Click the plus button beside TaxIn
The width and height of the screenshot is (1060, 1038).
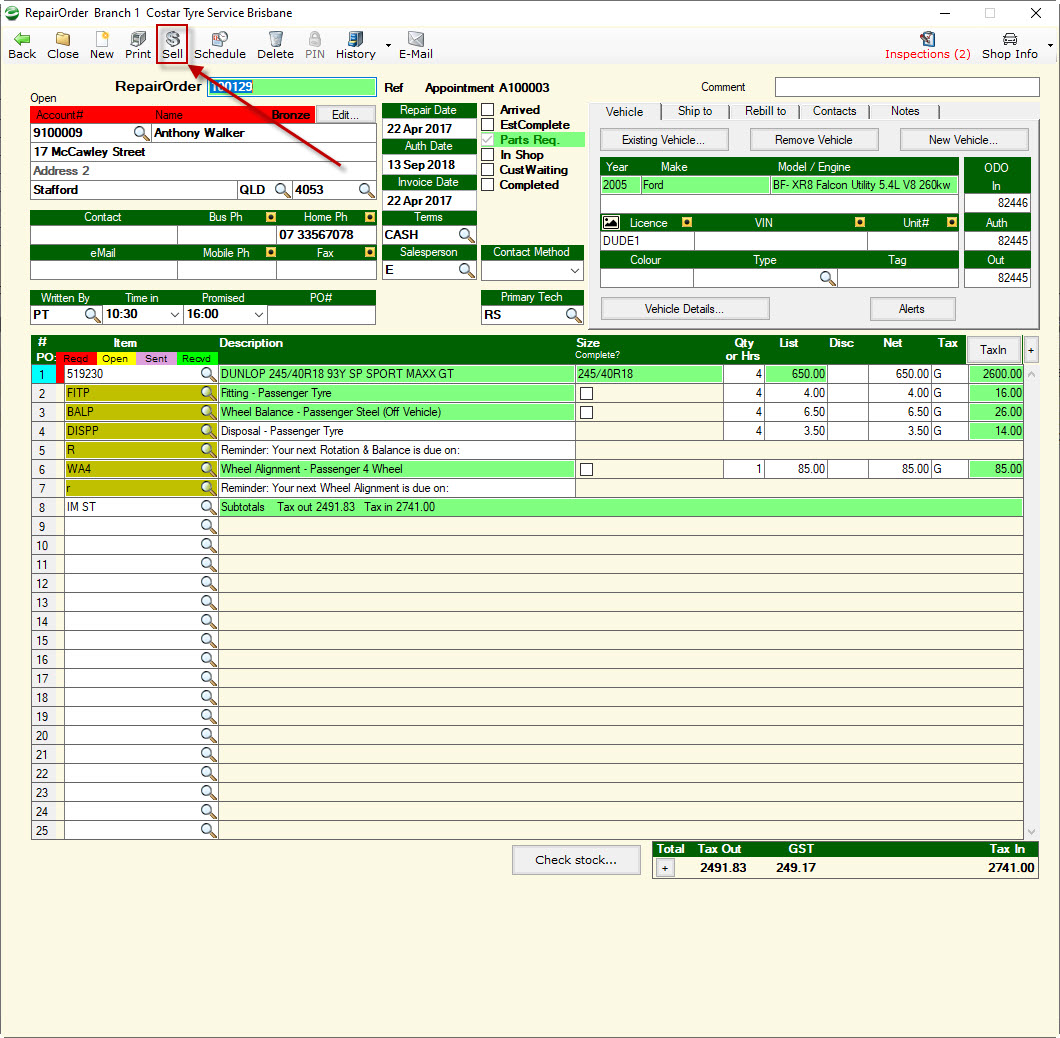1031,350
